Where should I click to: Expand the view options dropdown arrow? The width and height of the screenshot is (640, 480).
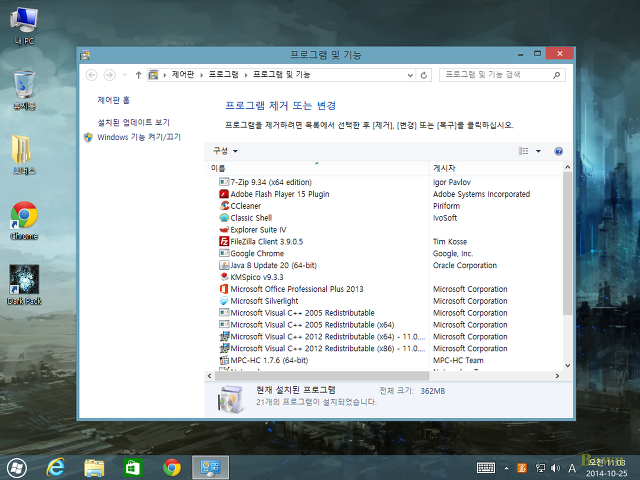pos(538,151)
